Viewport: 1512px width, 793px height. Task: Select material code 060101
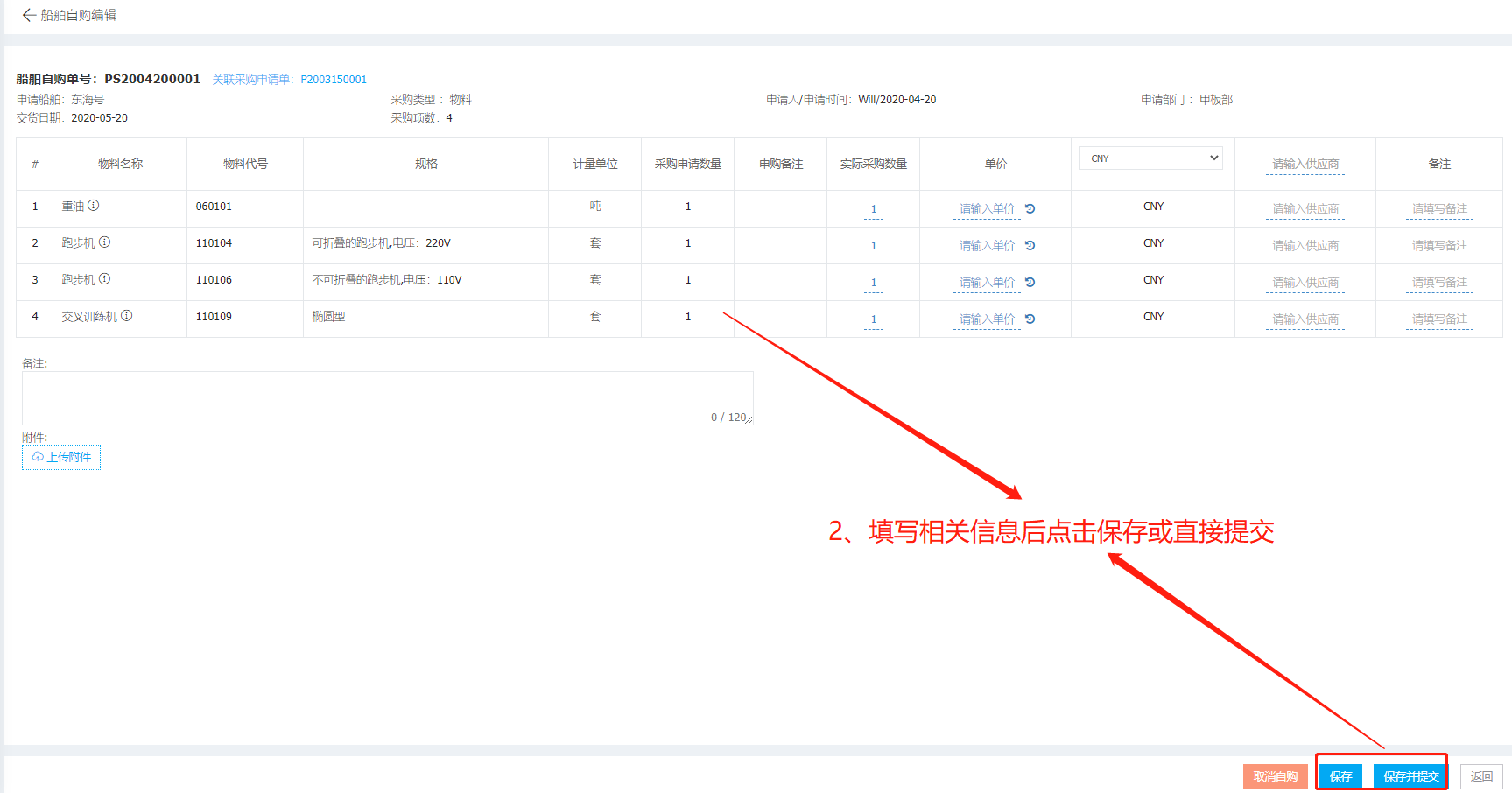click(x=214, y=207)
